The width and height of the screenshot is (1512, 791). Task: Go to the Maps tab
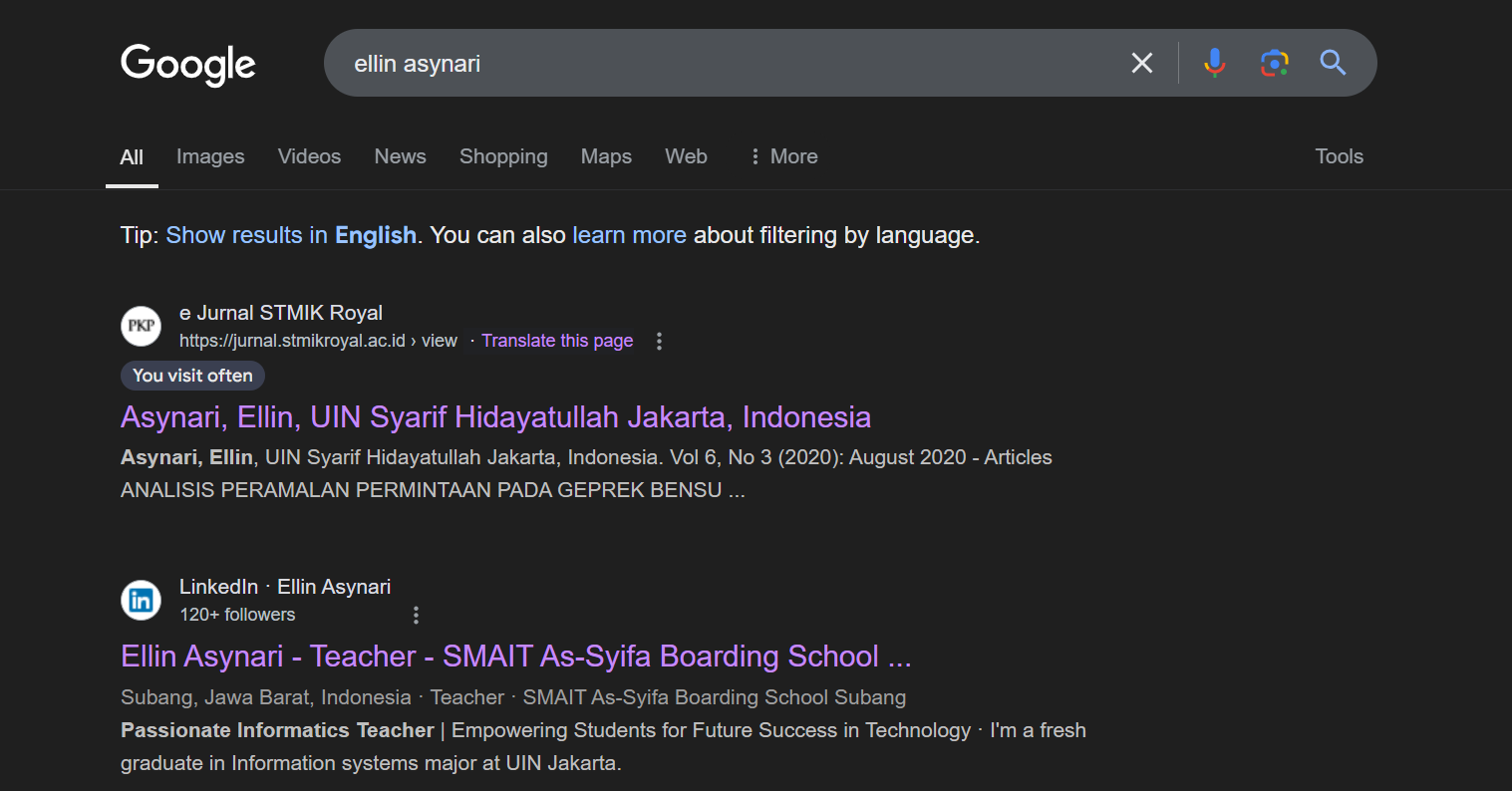click(x=606, y=156)
